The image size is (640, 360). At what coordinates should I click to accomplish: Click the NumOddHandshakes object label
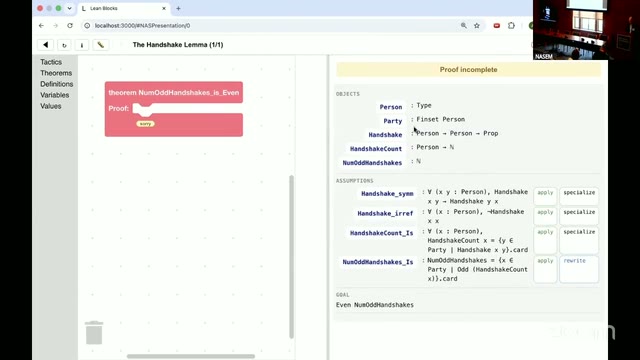coord(372,162)
